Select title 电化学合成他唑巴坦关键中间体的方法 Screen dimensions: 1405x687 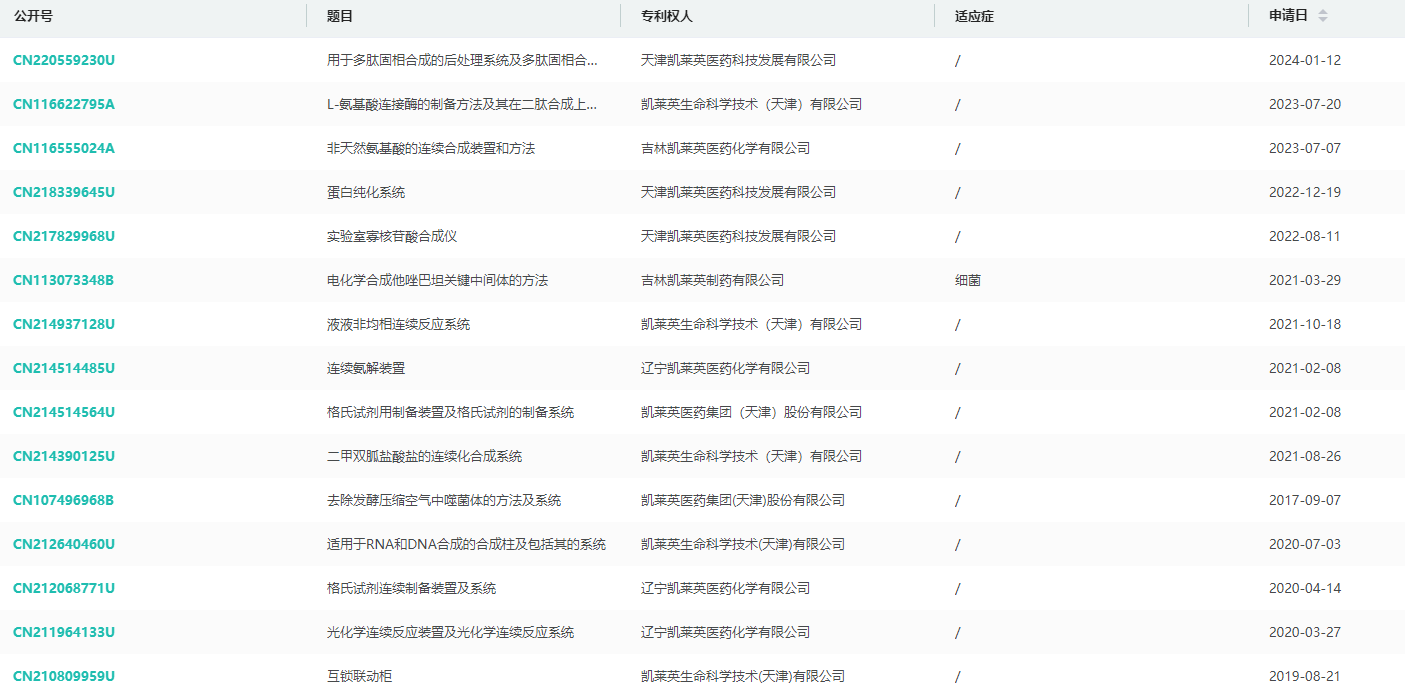click(x=437, y=280)
